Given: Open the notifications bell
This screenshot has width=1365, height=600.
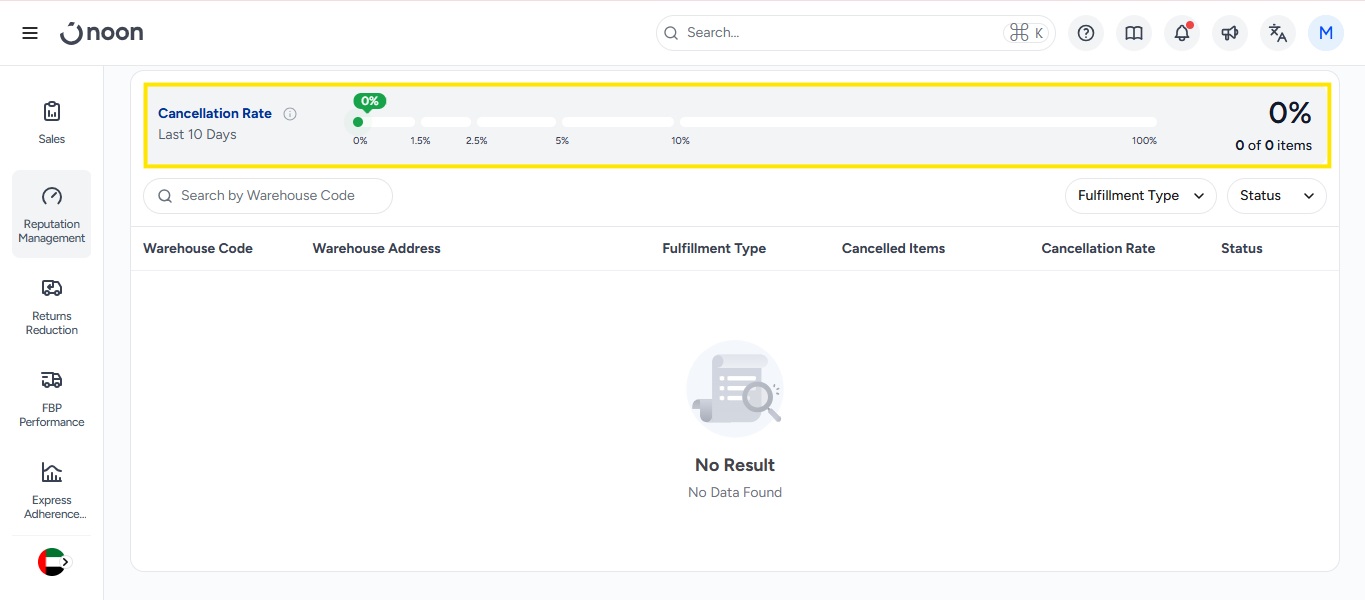Looking at the screenshot, I should (x=1182, y=33).
